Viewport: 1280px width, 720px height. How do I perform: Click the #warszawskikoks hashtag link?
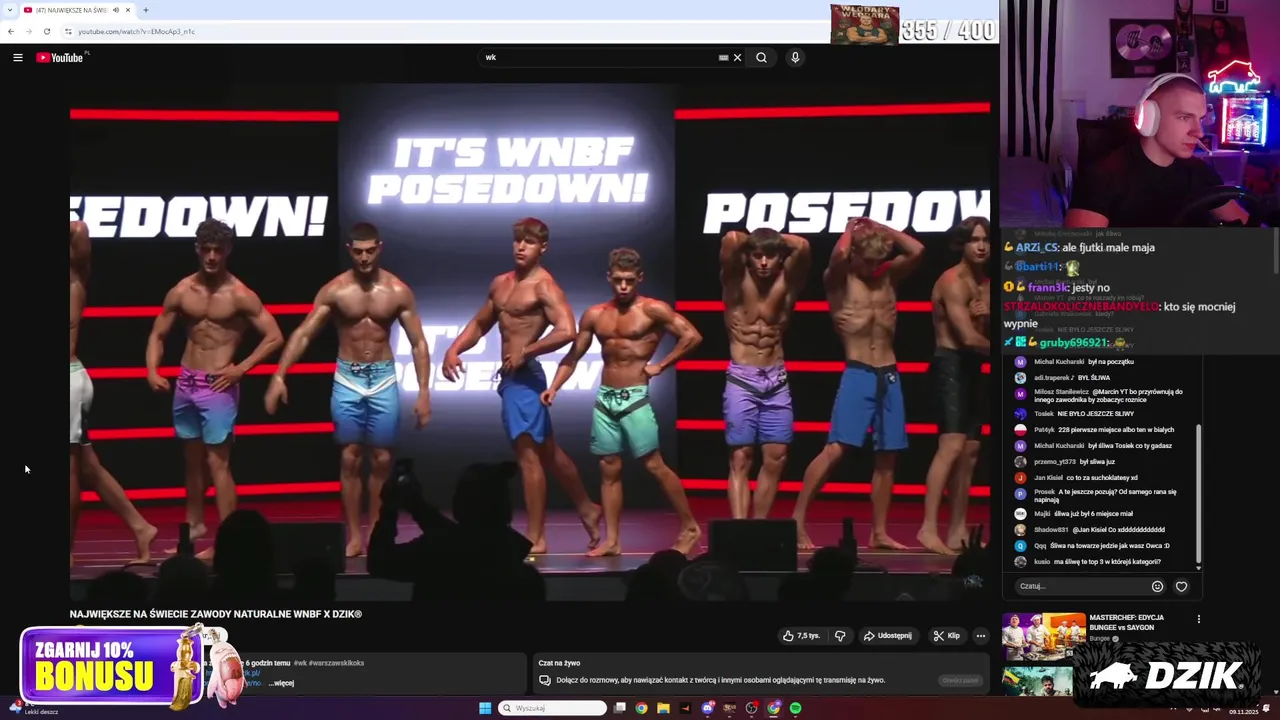click(x=336, y=663)
